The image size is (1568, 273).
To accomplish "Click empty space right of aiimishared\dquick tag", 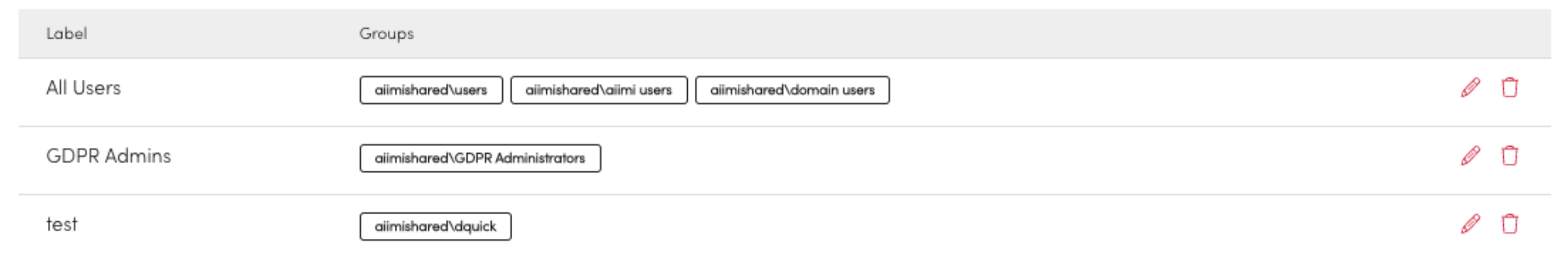I will click(917, 227).
